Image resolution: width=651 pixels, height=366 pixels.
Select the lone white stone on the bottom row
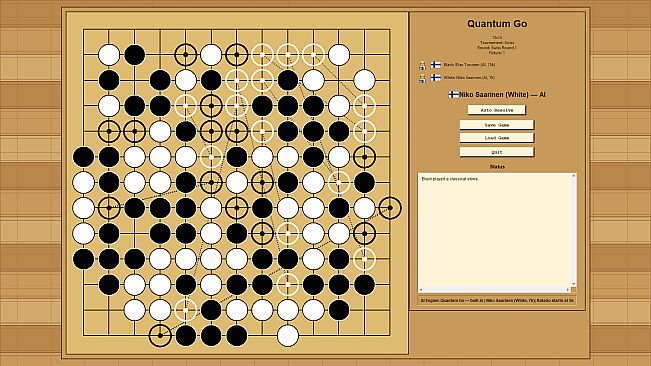(288, 335)
